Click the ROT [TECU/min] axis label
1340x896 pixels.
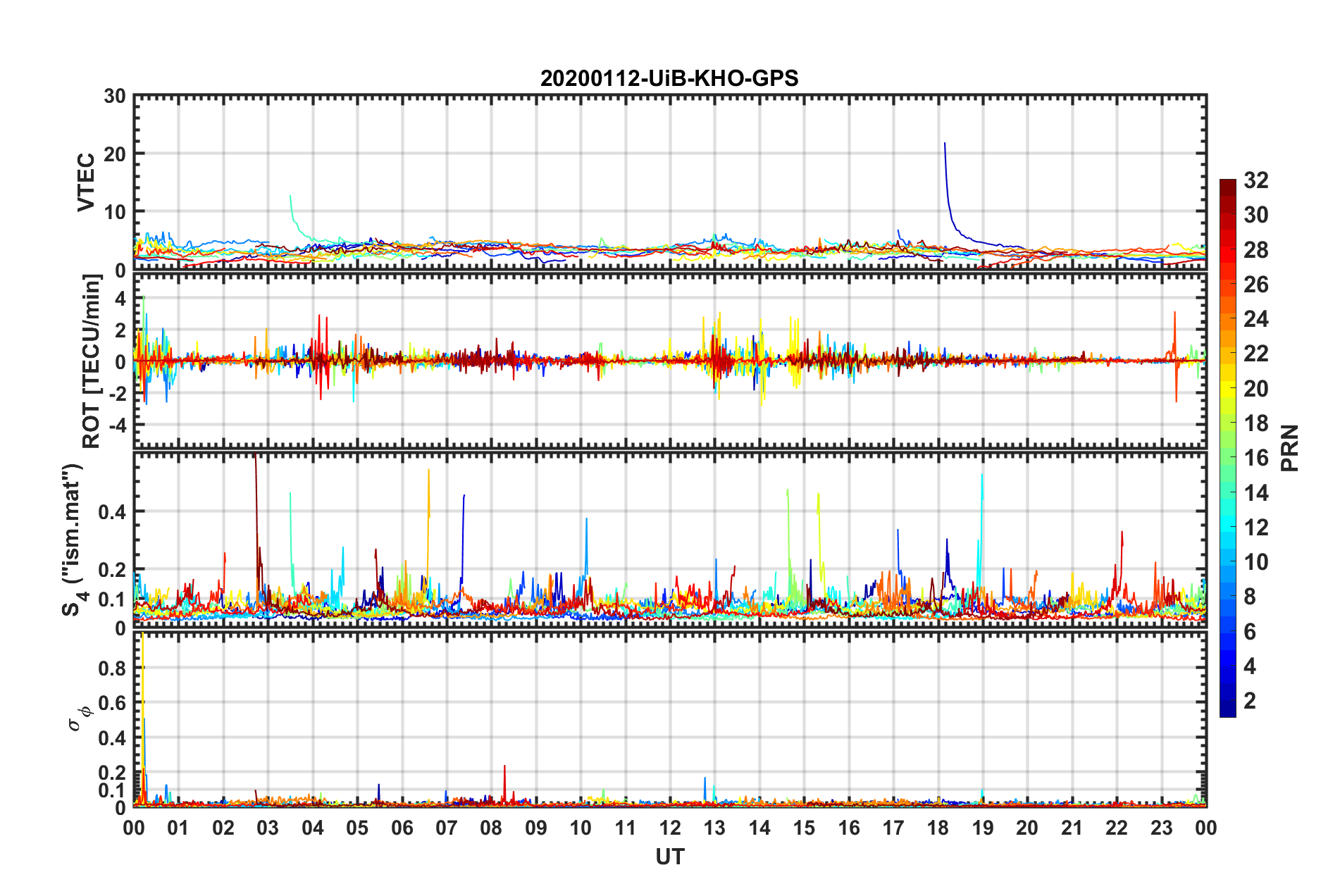tap(92, 361)
